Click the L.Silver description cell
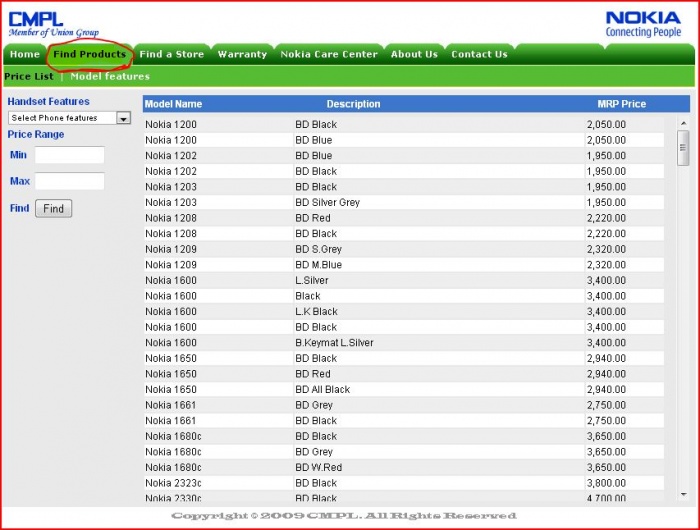 (312, 280)
